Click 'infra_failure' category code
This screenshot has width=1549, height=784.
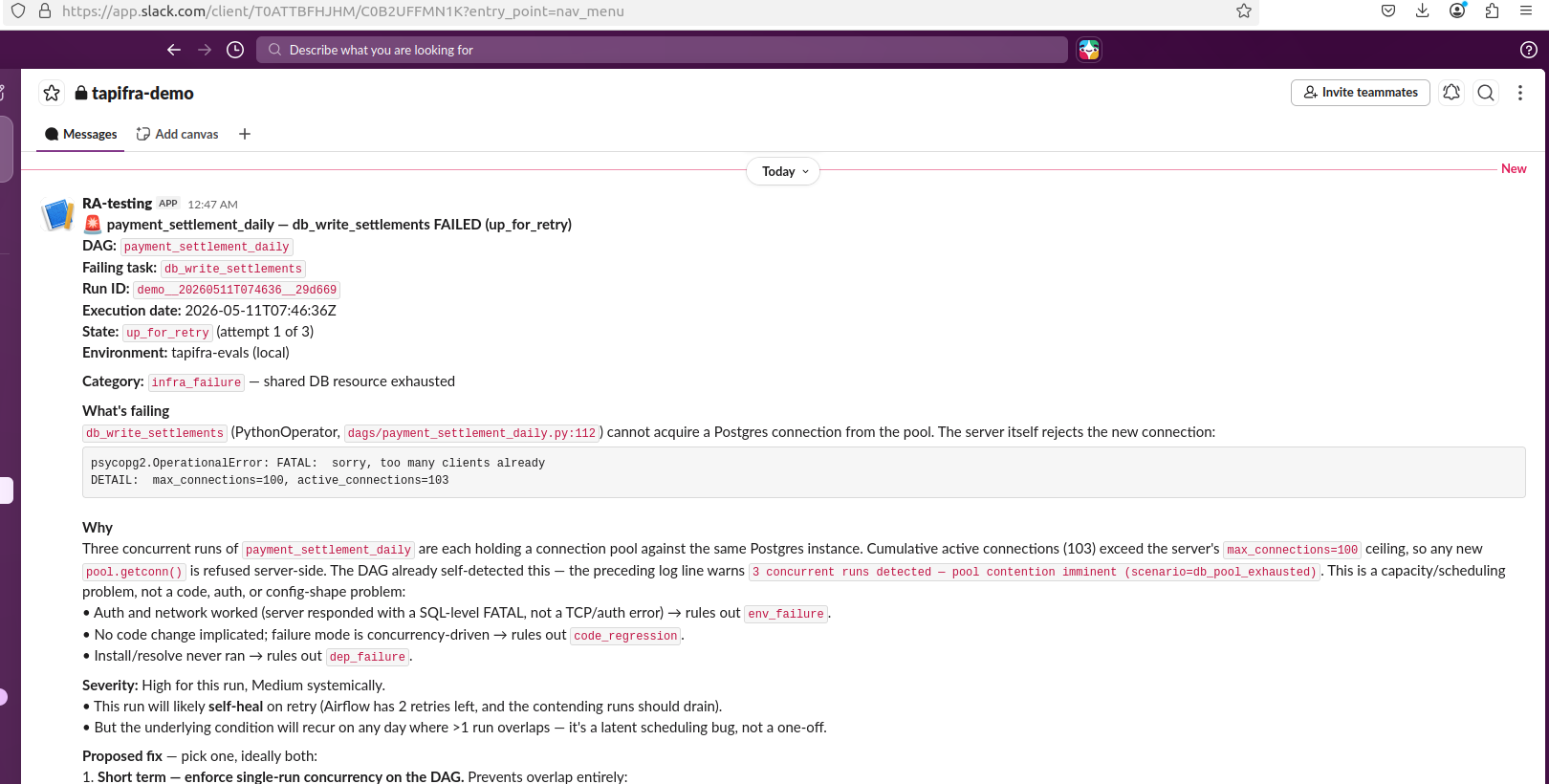pyautogui.click(x=196, y=382)
